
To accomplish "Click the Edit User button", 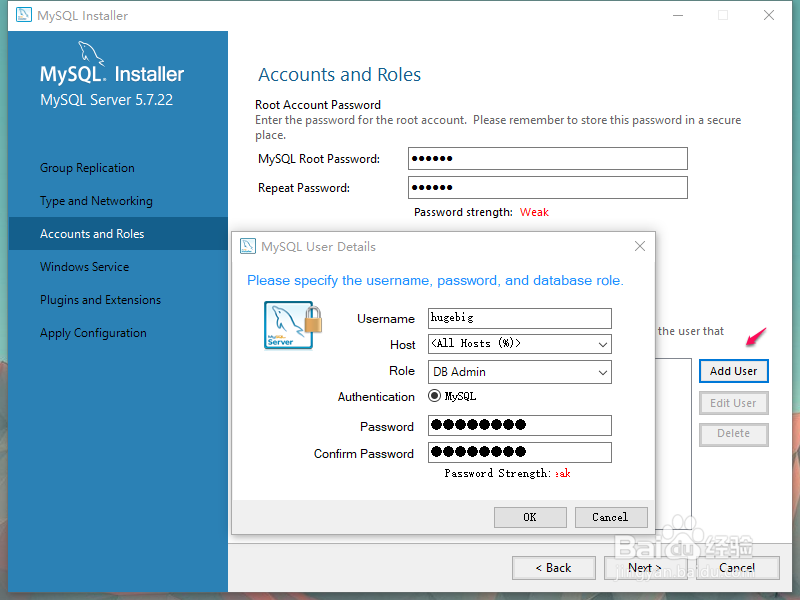I will click(734, 403).
